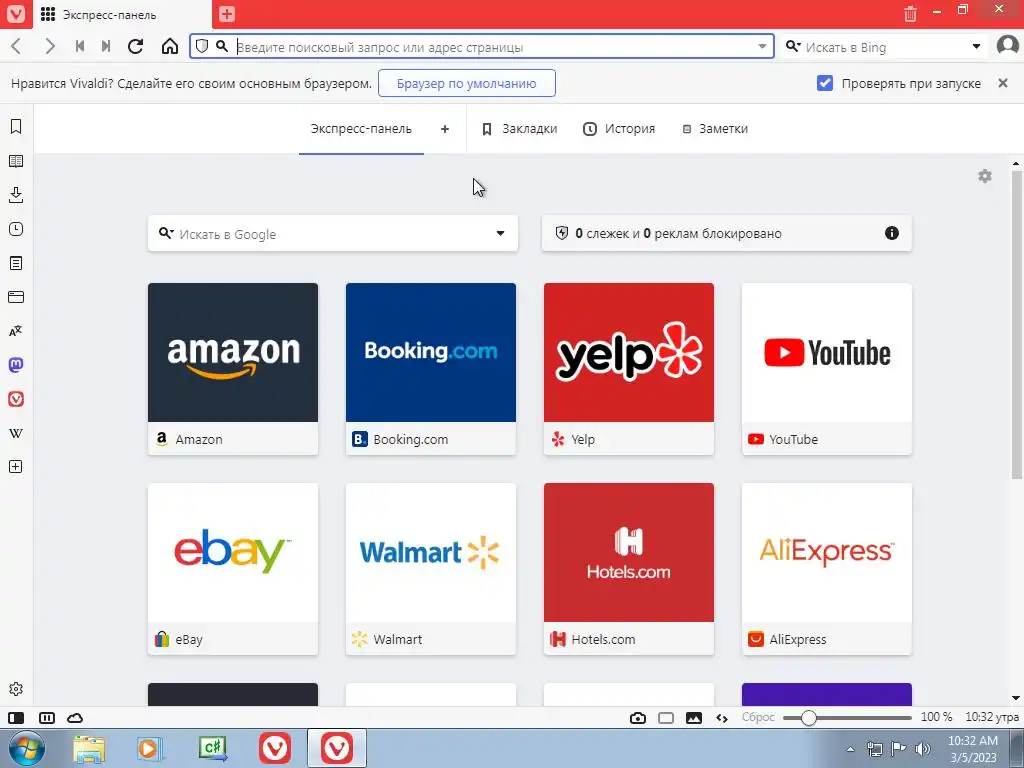Open the Hotels.com speed dial
1024x768 pixels.
click(x=629, y=569)
